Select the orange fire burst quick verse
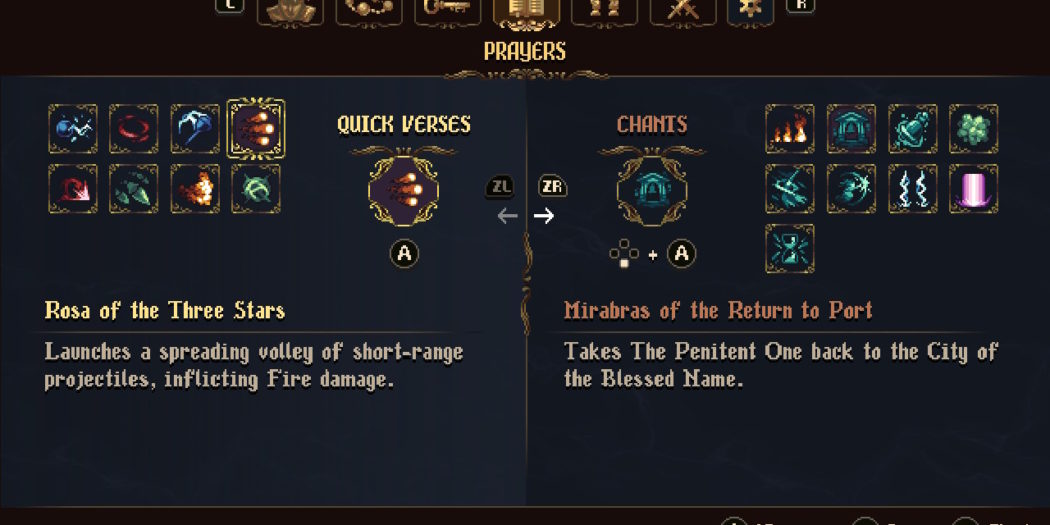Image resolution: width=1050 pixels, height=525 pixels. (195, 189)
